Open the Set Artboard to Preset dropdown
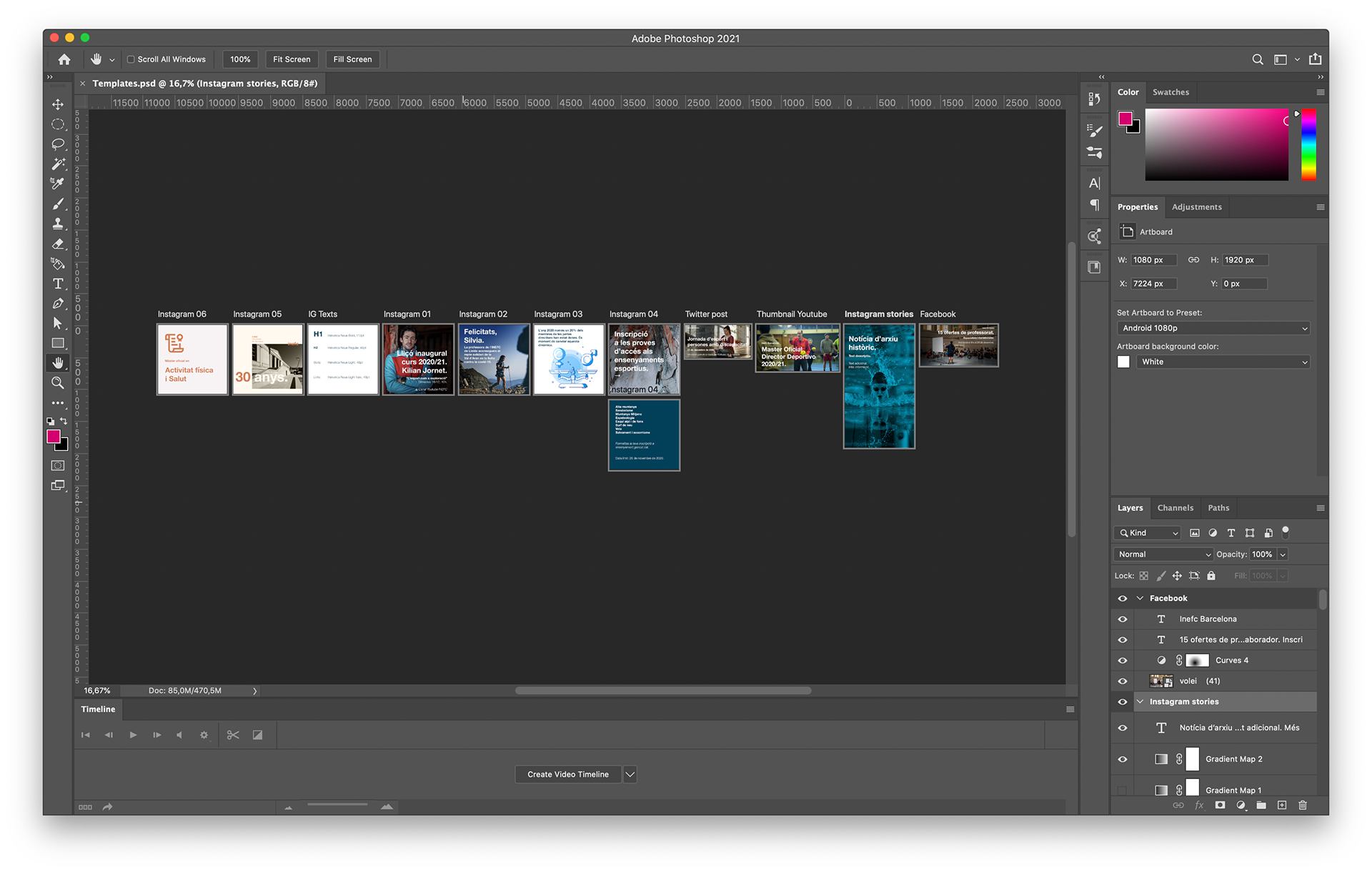Image resolution: width=1372 pixels, height=872 pixels. point(1213,328)
